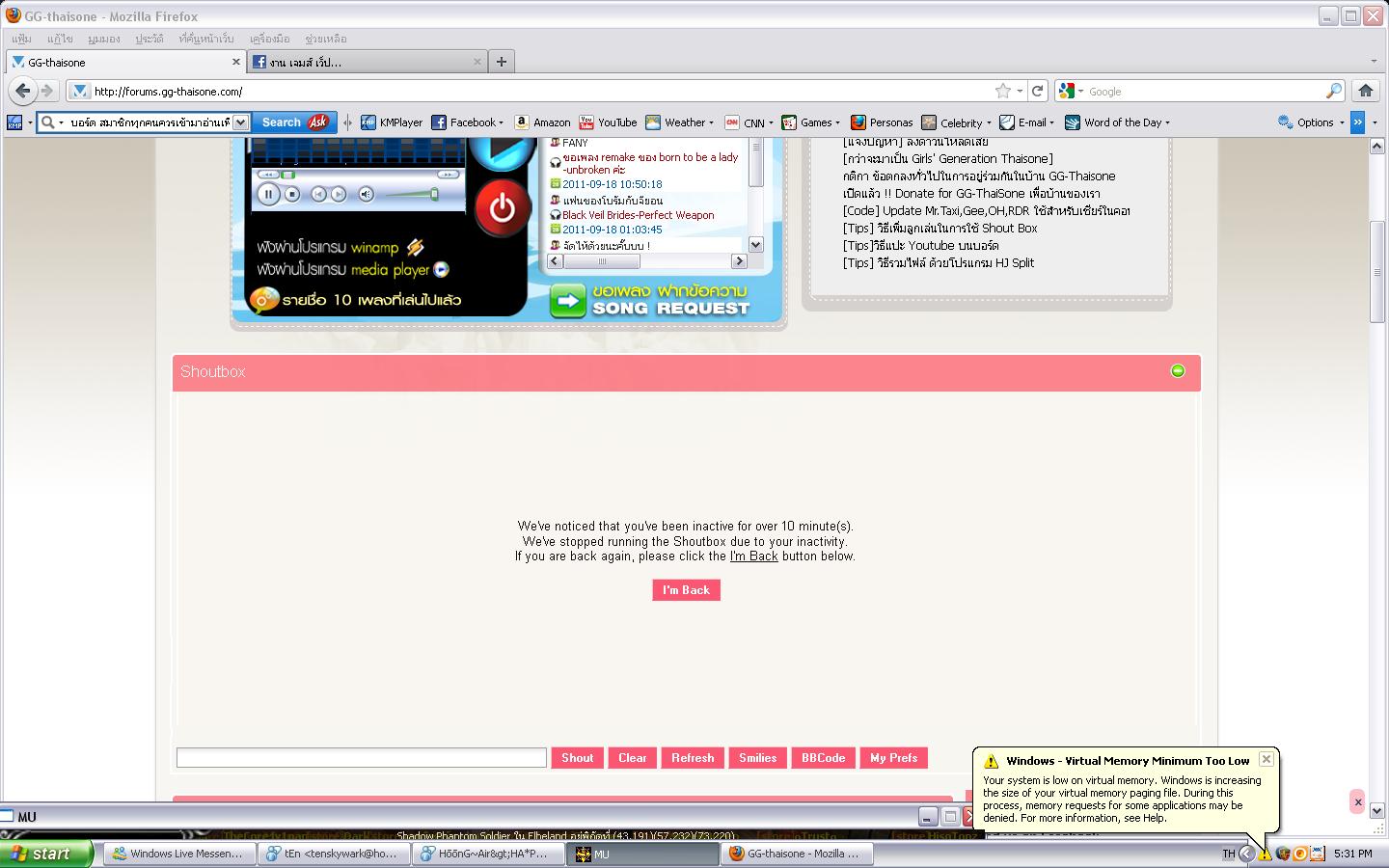The height and width of the screenshot is (868, 1389).
Task: Open KMPlayer toolbar link
Action: coord(392,122)
